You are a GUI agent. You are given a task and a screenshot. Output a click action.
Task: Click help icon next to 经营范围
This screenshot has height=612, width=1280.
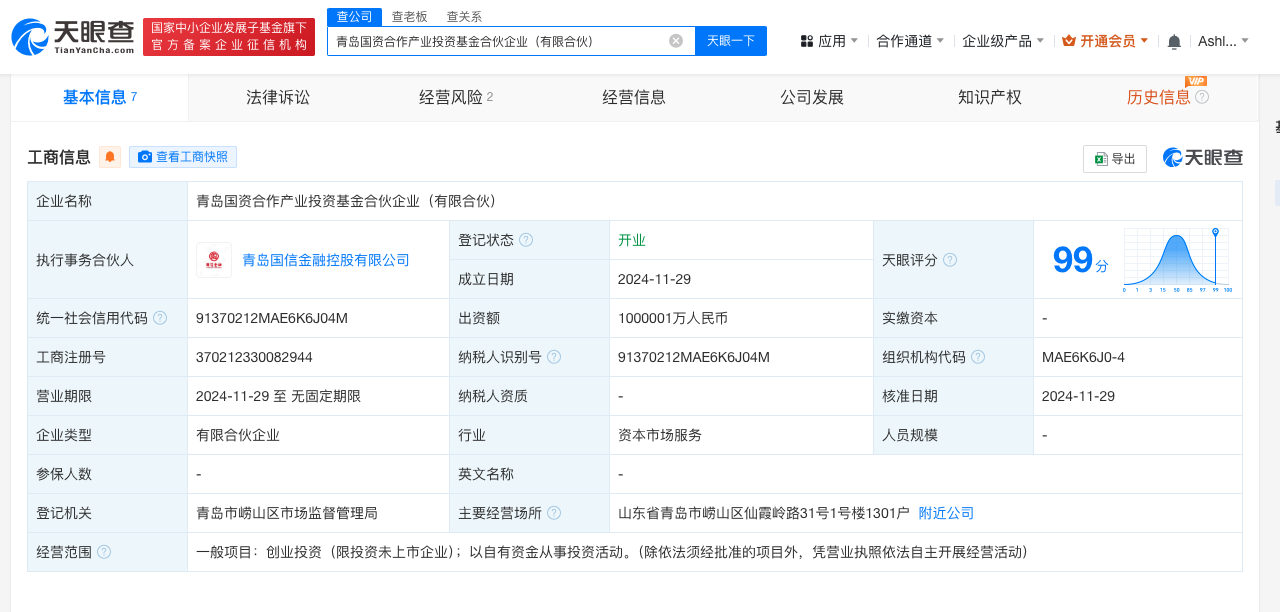[104, 552]
